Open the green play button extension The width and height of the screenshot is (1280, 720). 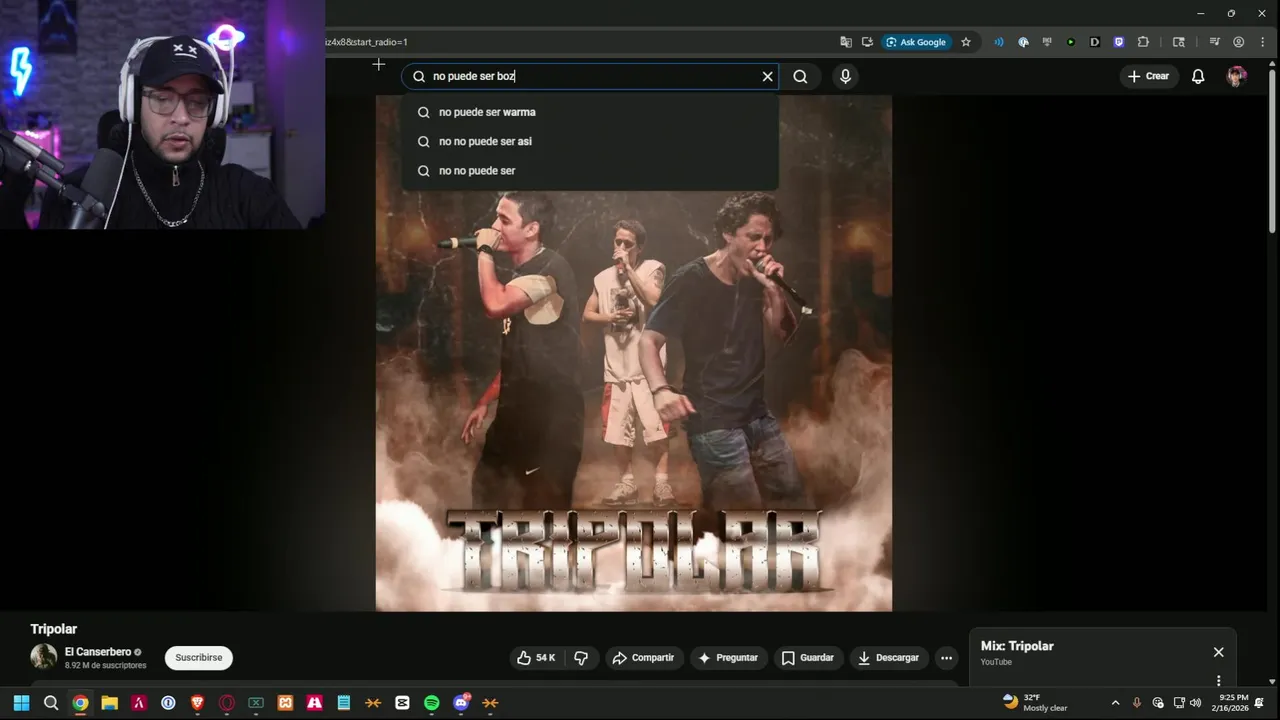point(1071,42)
